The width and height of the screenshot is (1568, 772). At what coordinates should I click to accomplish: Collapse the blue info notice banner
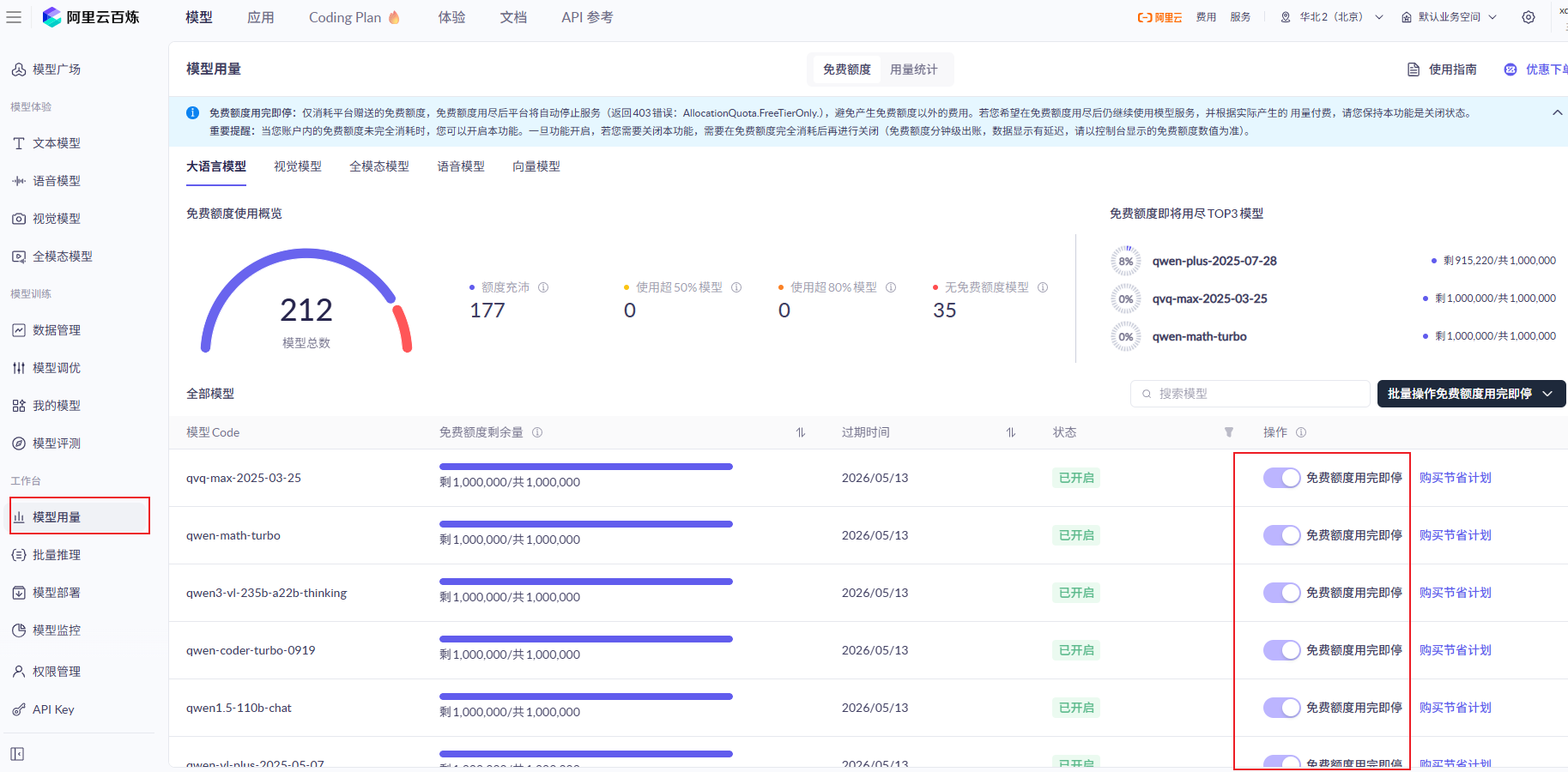(1557, 112)
